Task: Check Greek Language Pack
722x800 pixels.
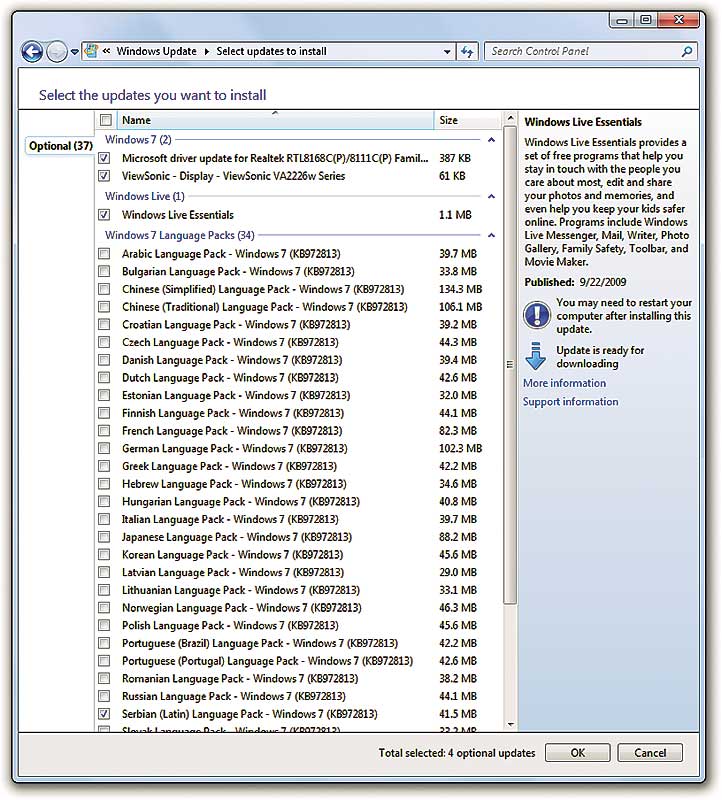Action: point(104,466)
